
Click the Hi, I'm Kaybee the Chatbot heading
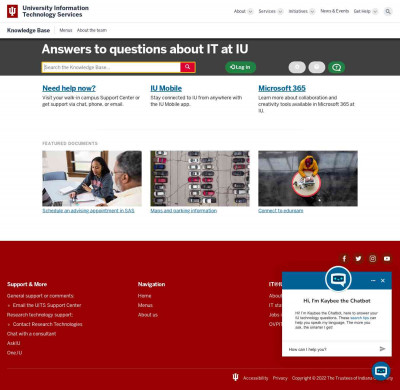pos(337,301)
